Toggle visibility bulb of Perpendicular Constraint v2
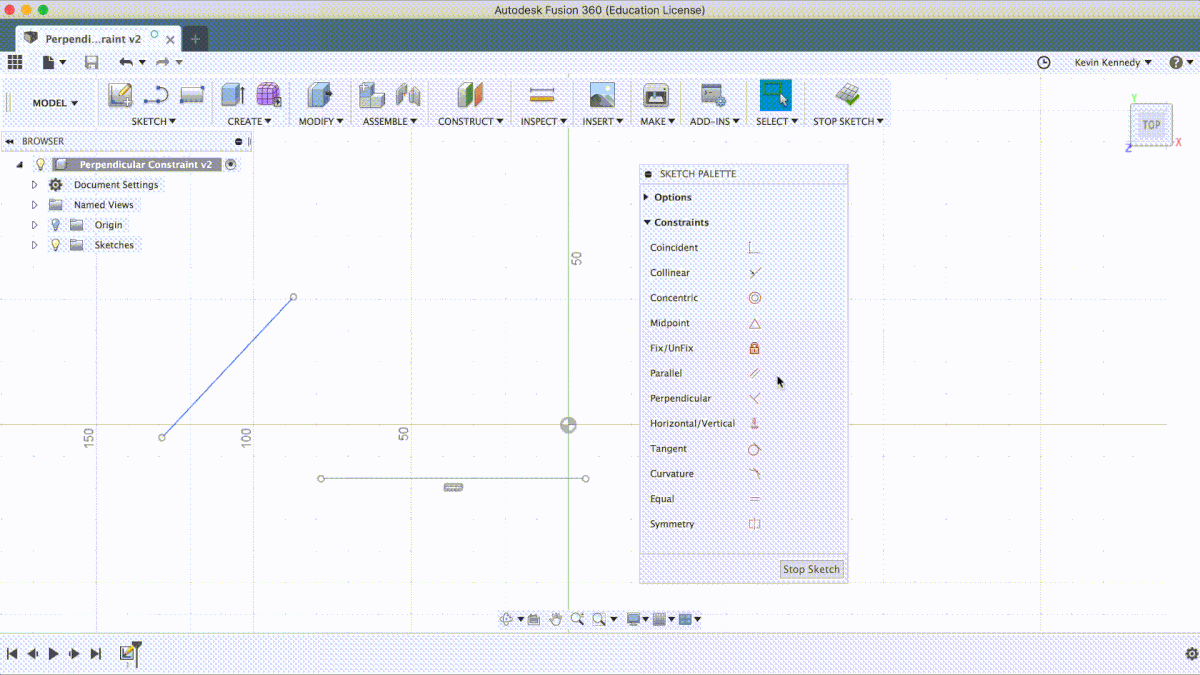Image resolution: width=1200 pixels, height=675 pixels. point(41,164)
